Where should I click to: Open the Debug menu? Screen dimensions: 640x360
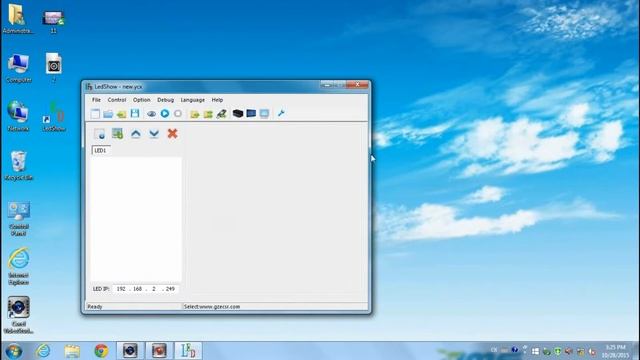point(165,100)
